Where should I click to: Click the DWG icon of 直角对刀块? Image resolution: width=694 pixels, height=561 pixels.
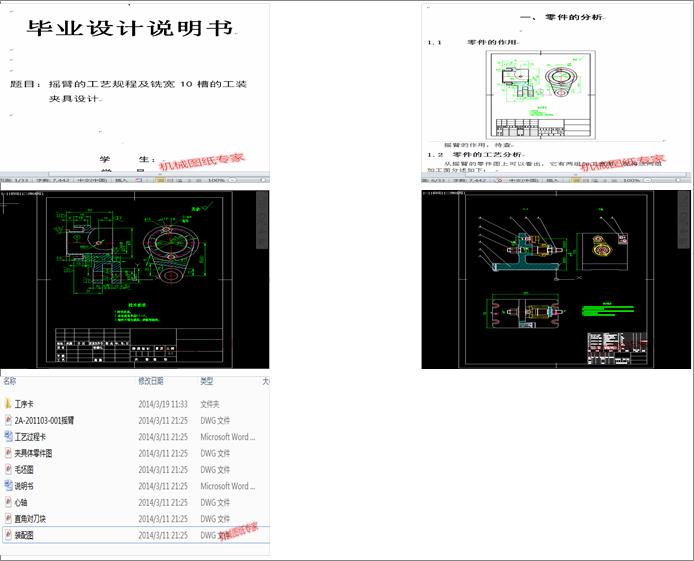click(8, 518)
